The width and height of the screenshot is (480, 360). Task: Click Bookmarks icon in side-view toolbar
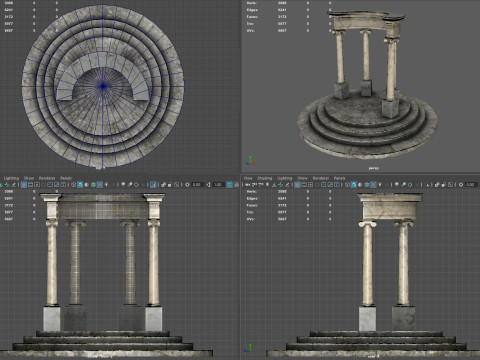coord(267,184)
